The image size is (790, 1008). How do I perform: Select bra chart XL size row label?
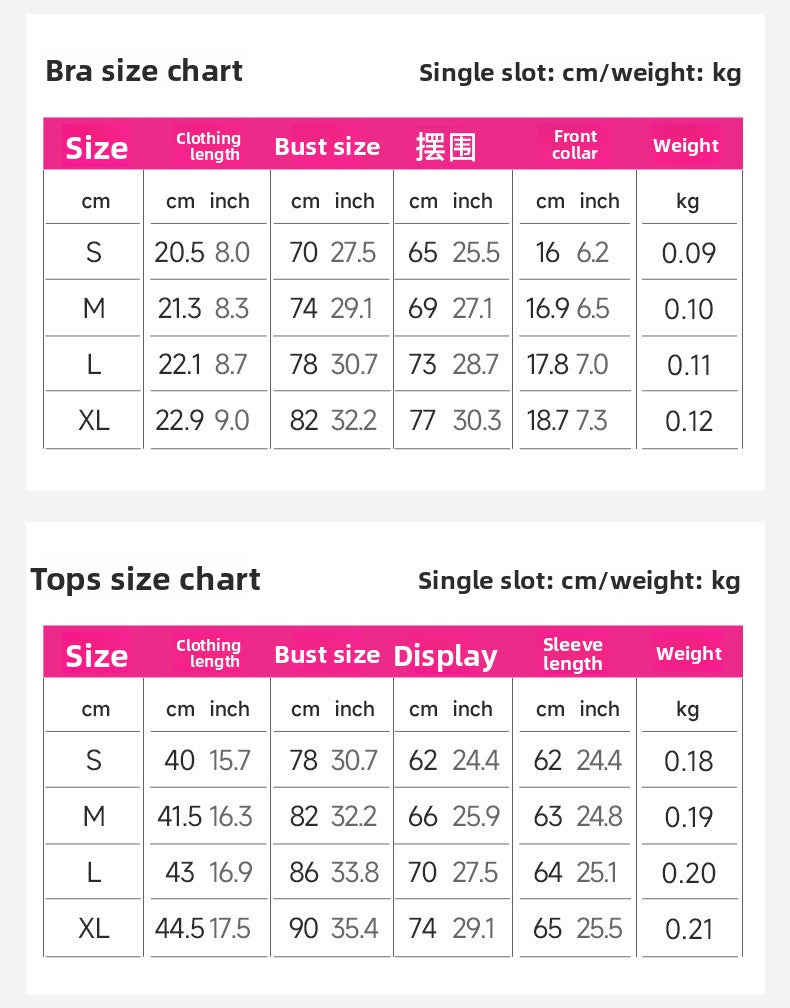pos(94,421)
